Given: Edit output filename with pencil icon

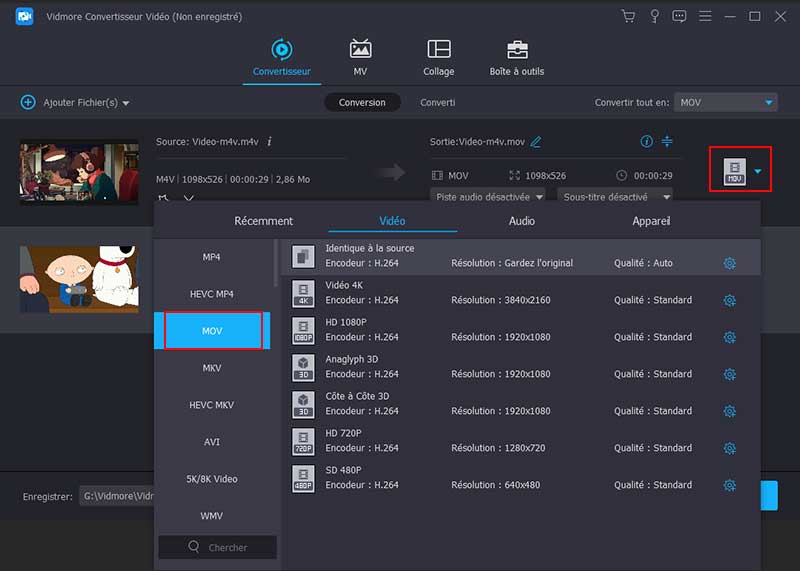Looking at the screenshot, I should [x=536, y=142].
